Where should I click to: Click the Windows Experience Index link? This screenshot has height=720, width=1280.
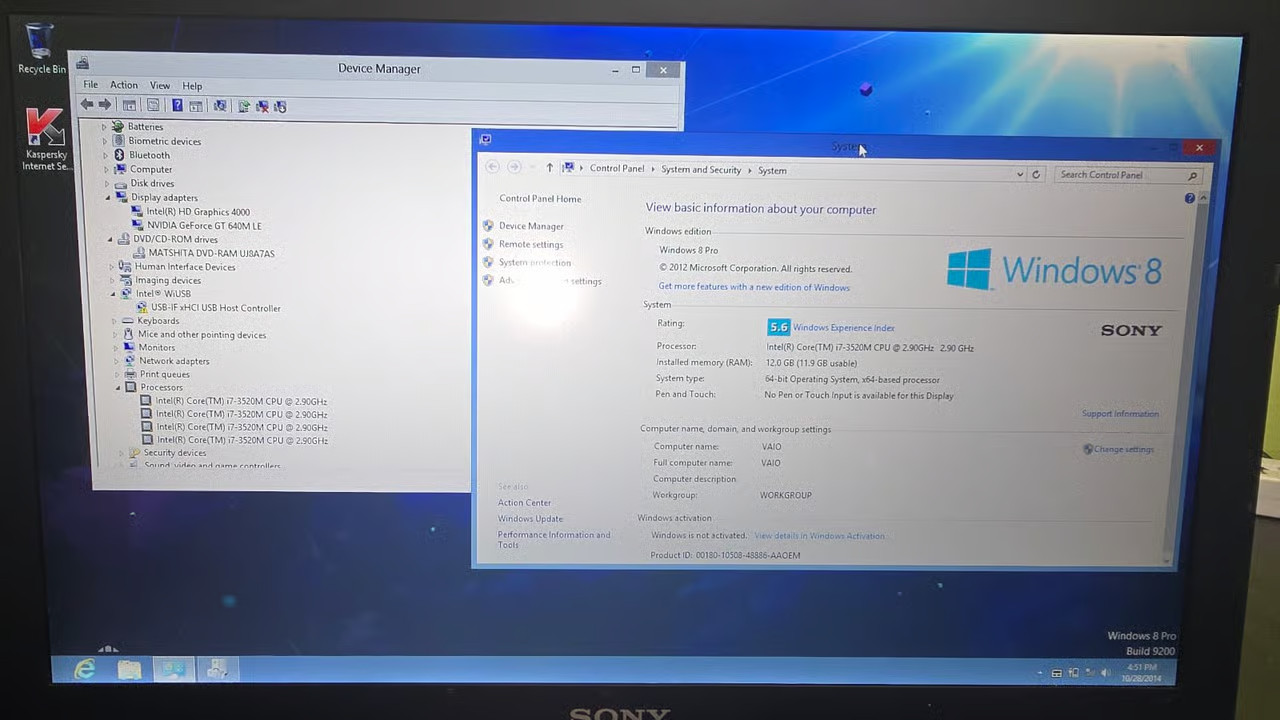coord(843,328)
